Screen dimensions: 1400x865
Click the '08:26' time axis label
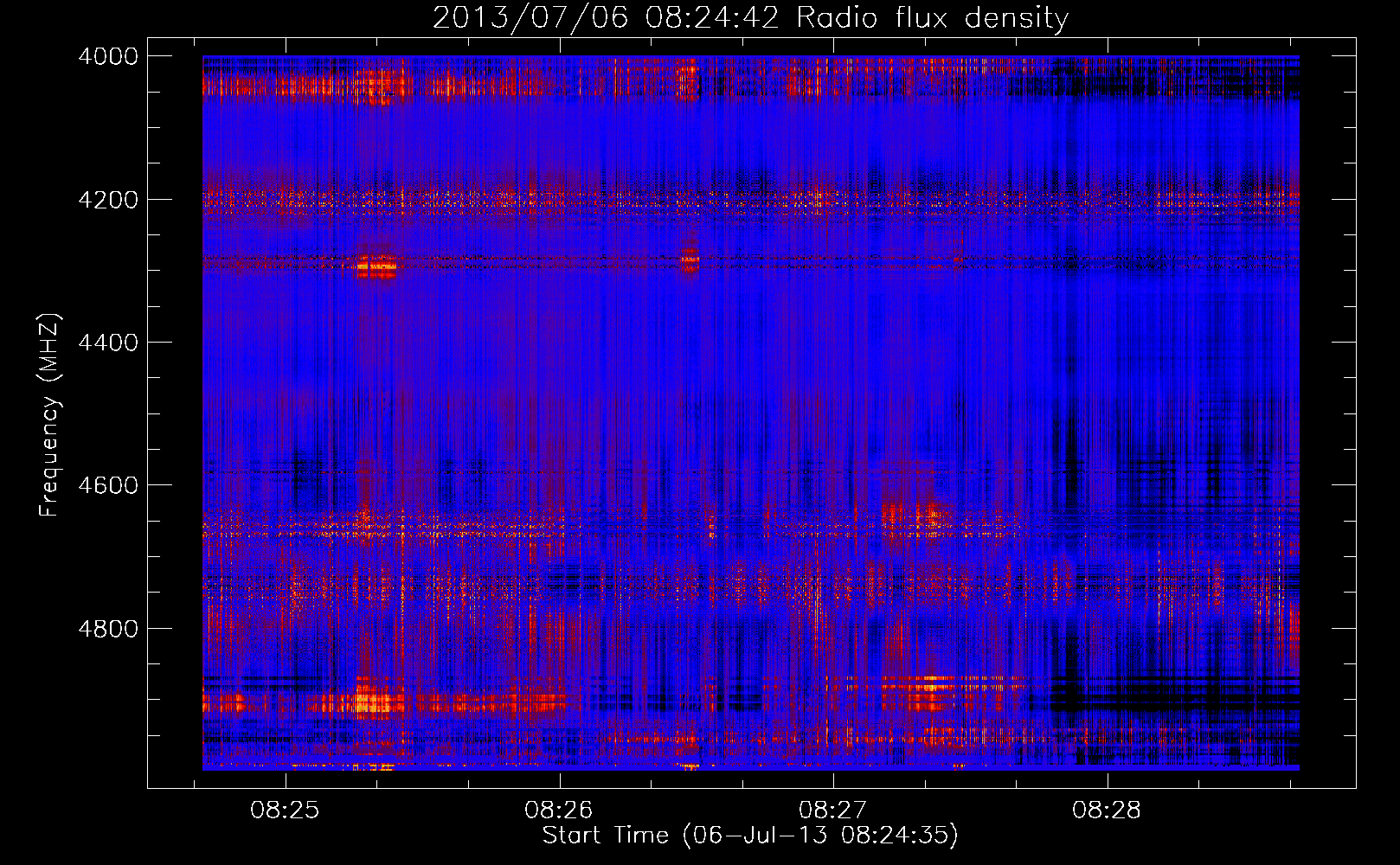coord(559,811)
